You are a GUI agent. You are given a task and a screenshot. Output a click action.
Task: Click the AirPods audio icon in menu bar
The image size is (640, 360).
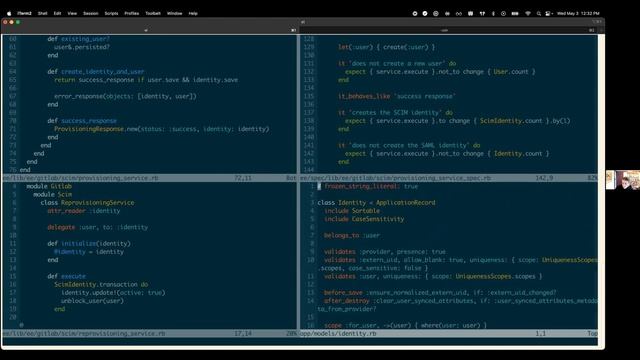482,13
